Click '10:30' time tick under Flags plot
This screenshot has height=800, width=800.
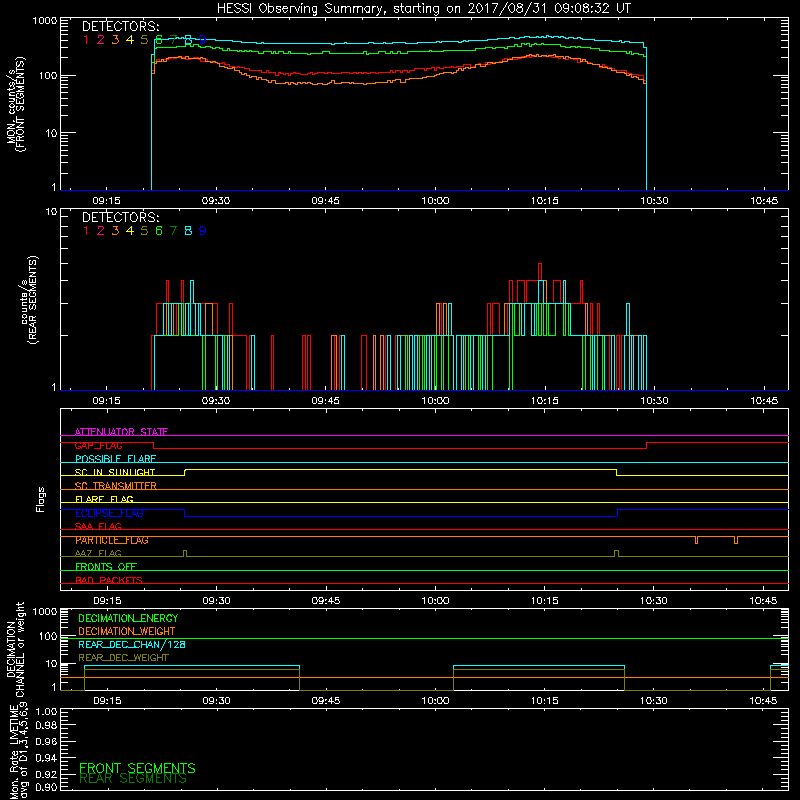pos(654,601)
